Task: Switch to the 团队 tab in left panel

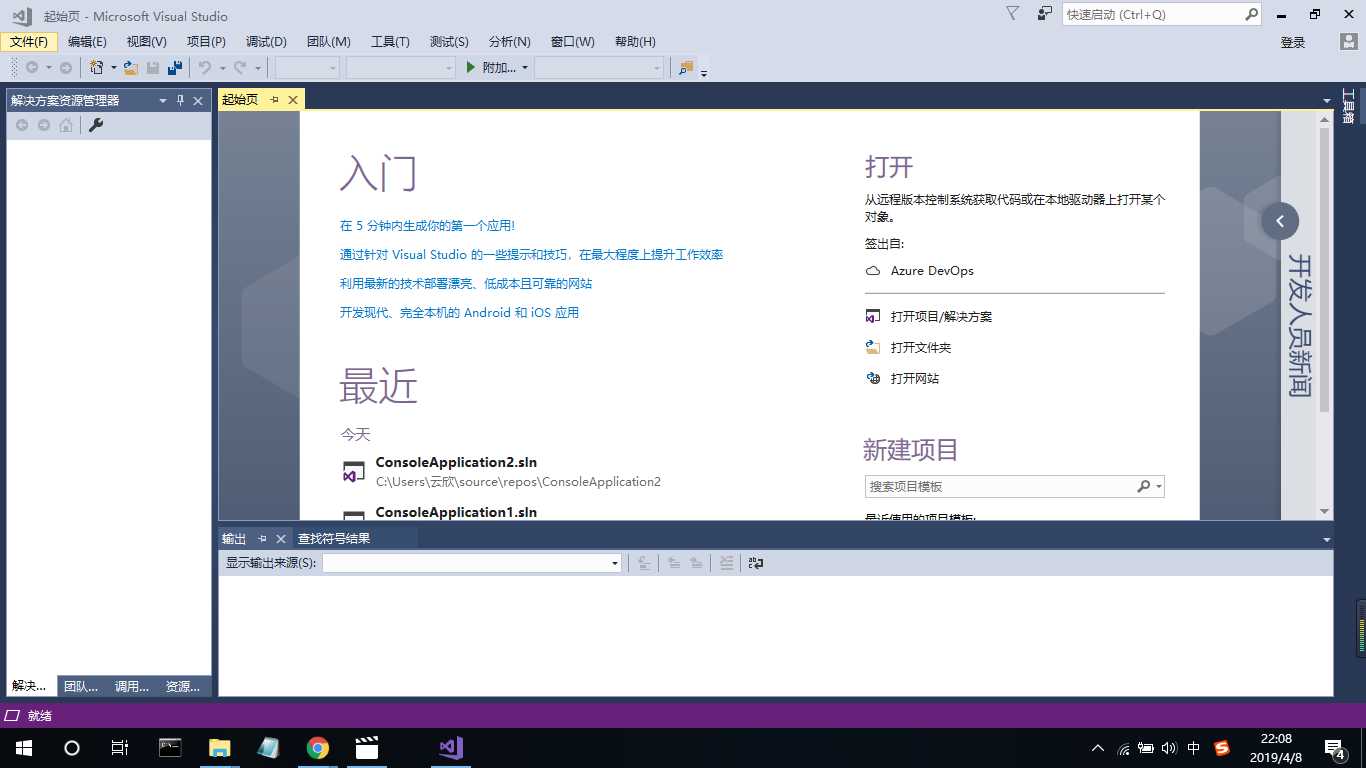Action: (81, 686)
